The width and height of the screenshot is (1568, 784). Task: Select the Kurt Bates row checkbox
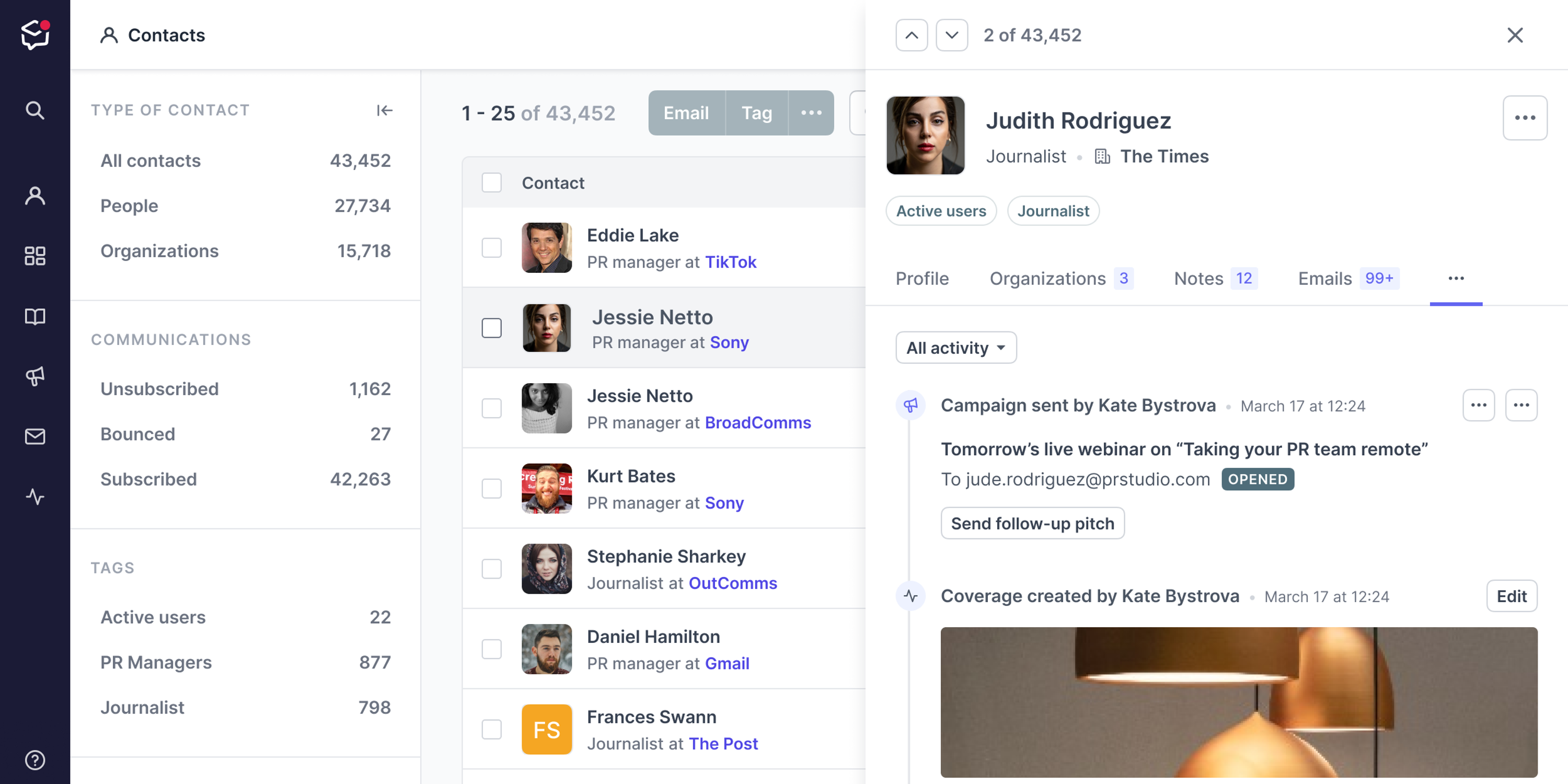click(x=491, y=488)
